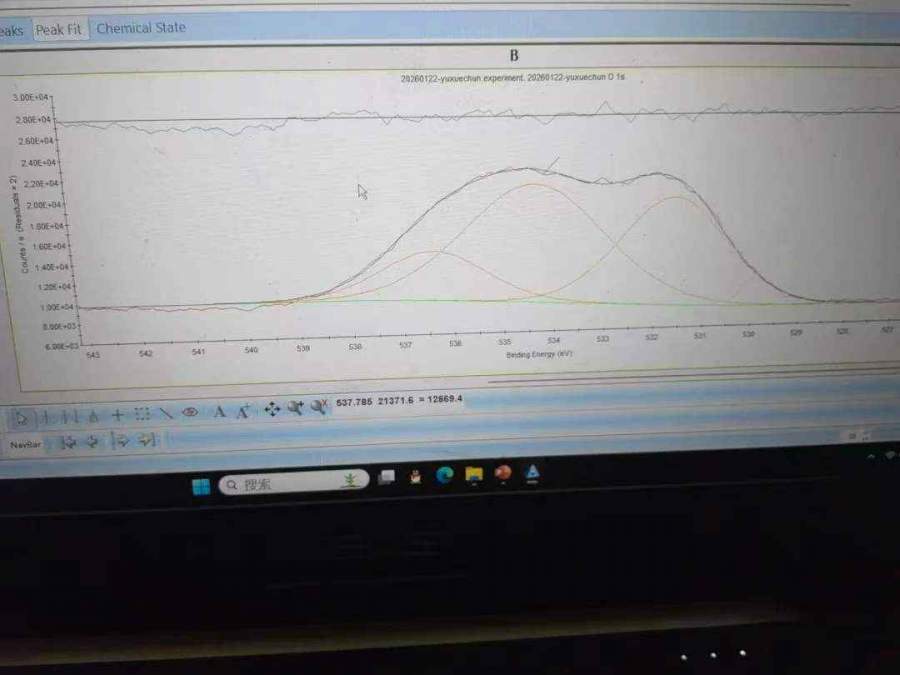Launch Microsoft Edge from the taskbar
This screenshot has width=900, height=675.
coord(444,475)
